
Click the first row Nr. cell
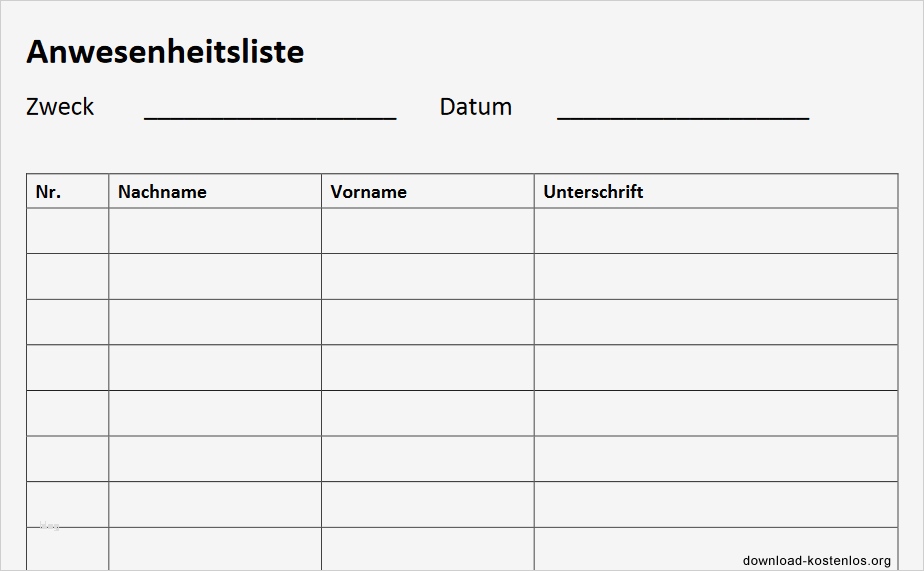coord(67,231)
